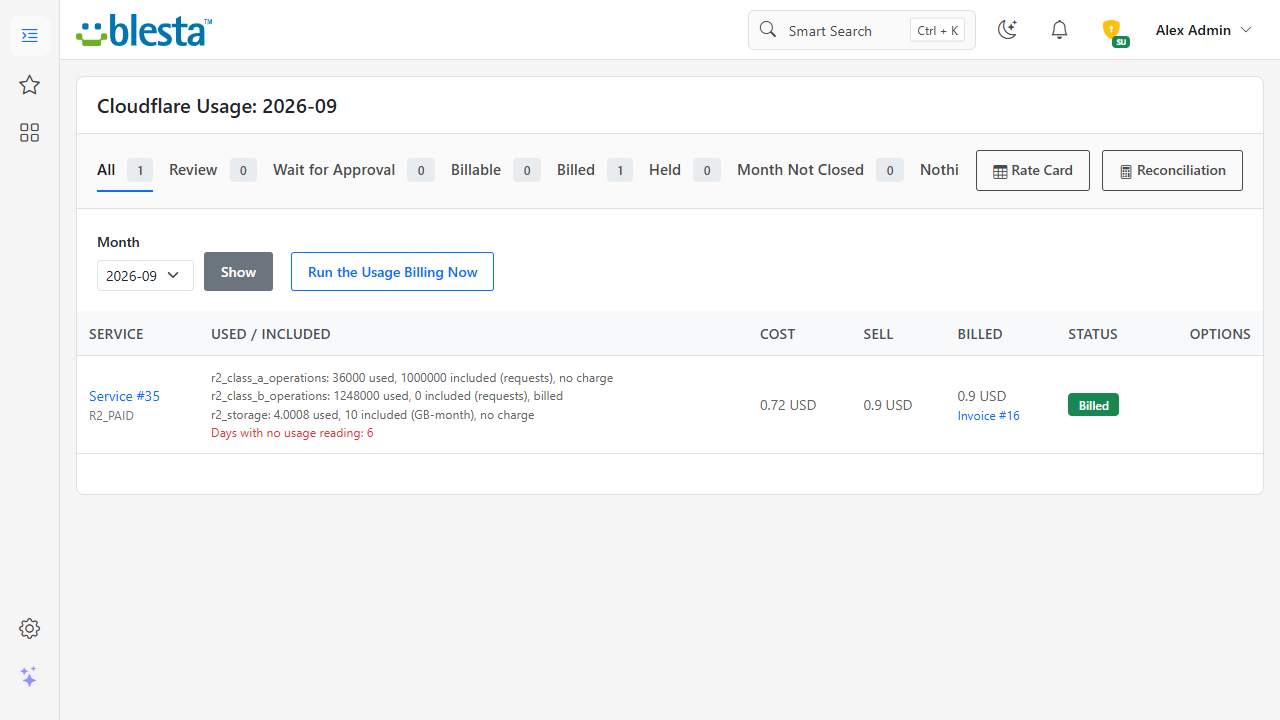Toggle the sidebar menu expand icon
This screenshot has width=1280, height=720.
pyautogui.click(x=30, y=36)
